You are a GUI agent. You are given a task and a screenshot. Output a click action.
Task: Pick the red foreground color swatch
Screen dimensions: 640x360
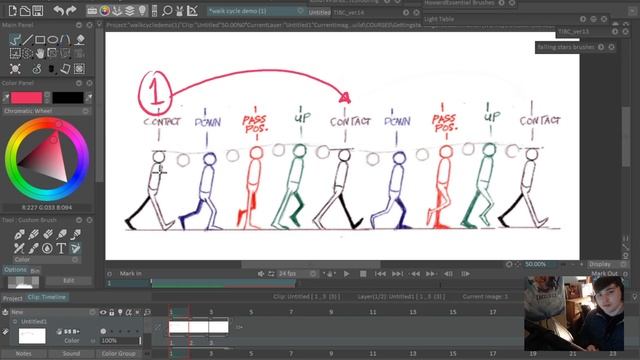pyautogui.click(x=27, y=98)
